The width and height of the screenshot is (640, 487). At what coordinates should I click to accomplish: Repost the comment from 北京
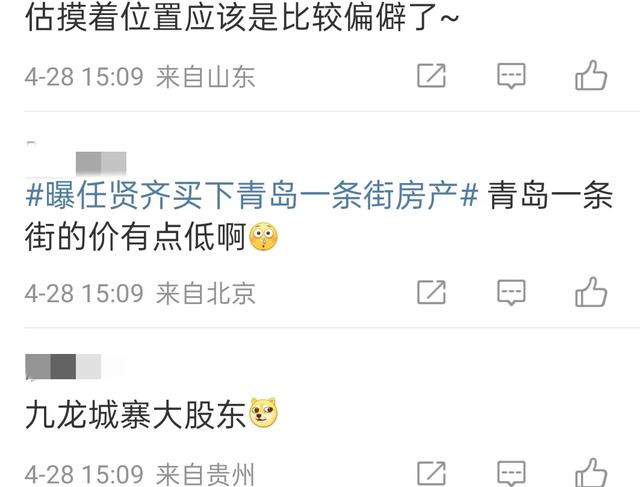point(431,292)
